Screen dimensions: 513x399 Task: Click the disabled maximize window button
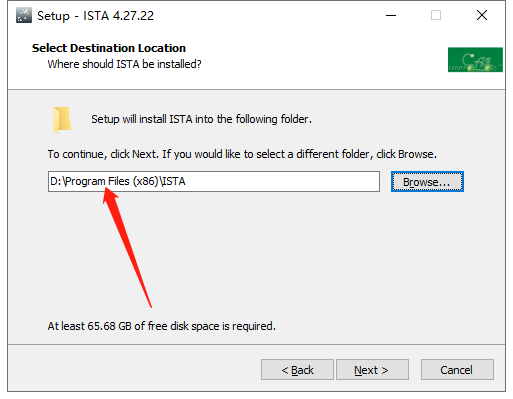point(436,15)
